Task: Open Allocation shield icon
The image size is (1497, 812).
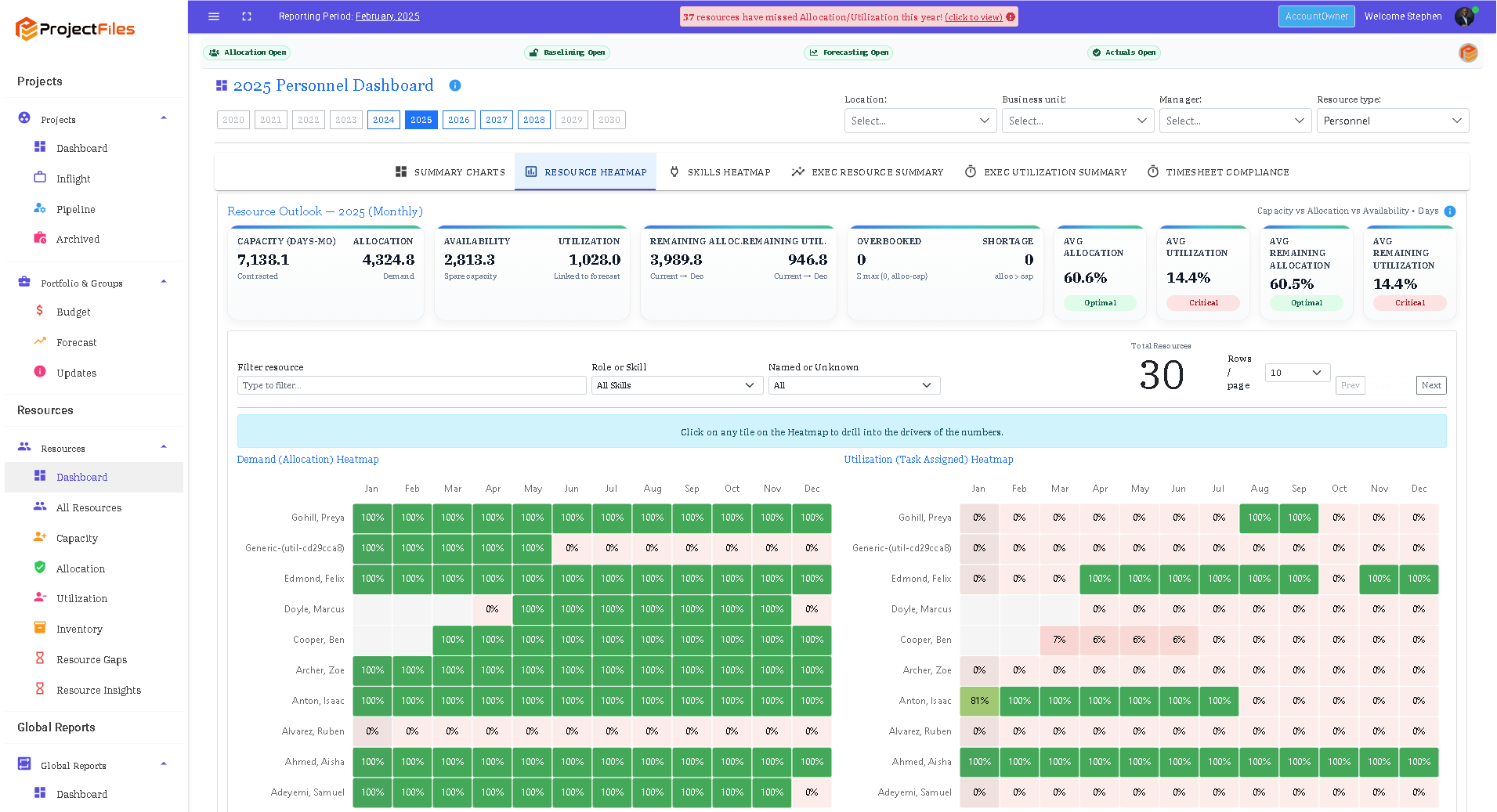Action: 40,568
